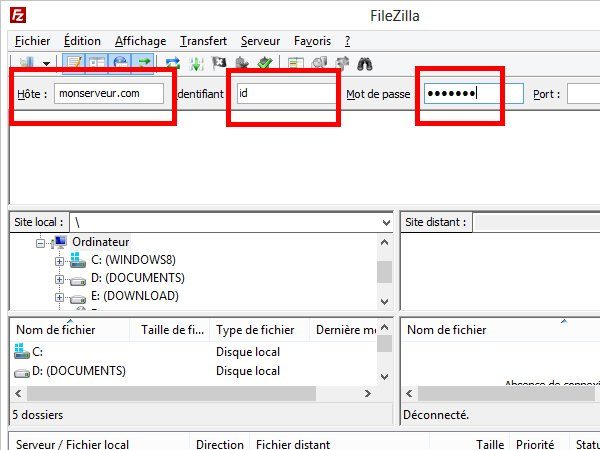Open the Site Manager icon
This screenshot has height=450, width=600.
tap(26, 63)
